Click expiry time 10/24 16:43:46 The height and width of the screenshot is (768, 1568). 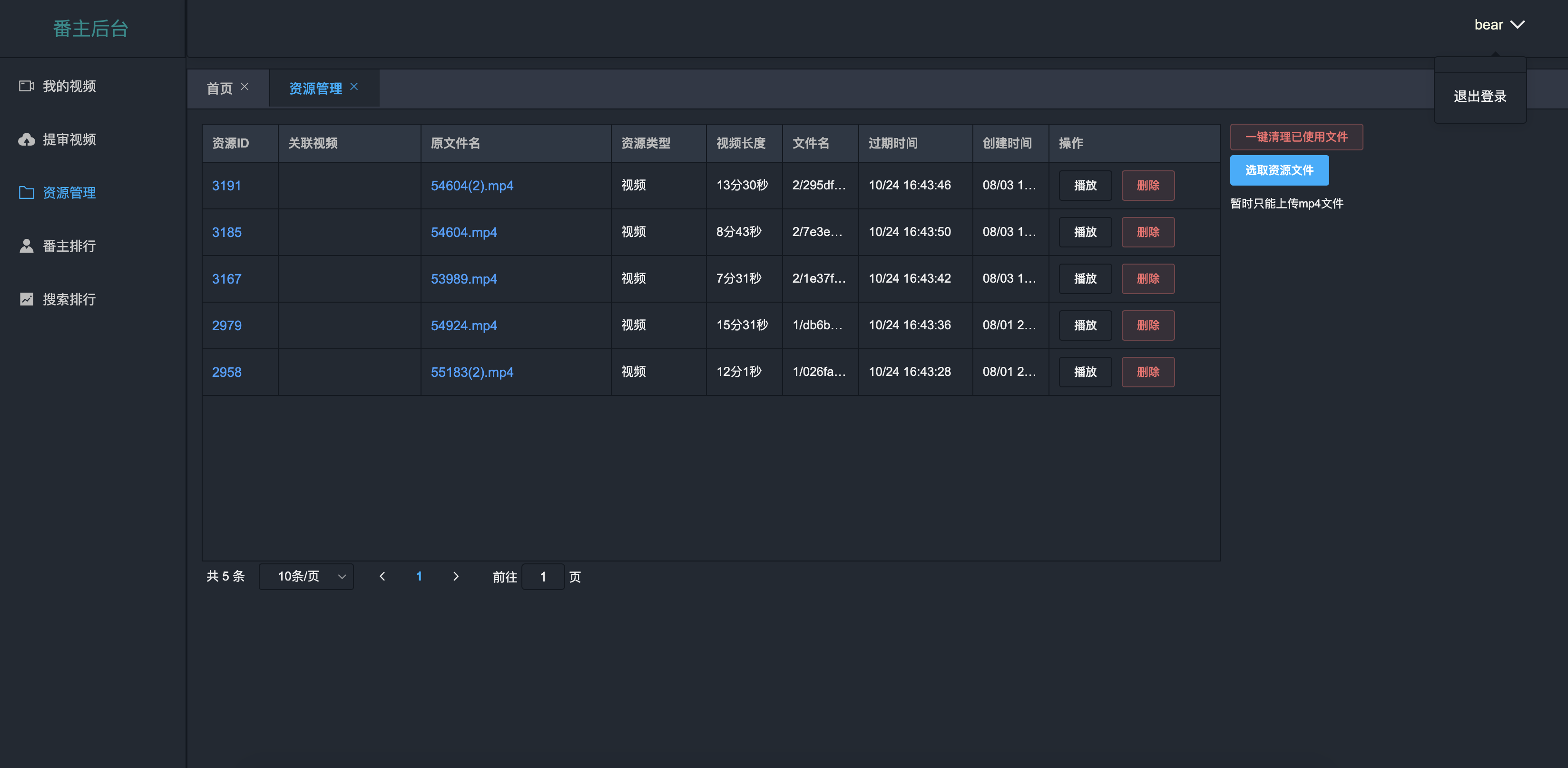pyautogui.click(x=910, y=185)
